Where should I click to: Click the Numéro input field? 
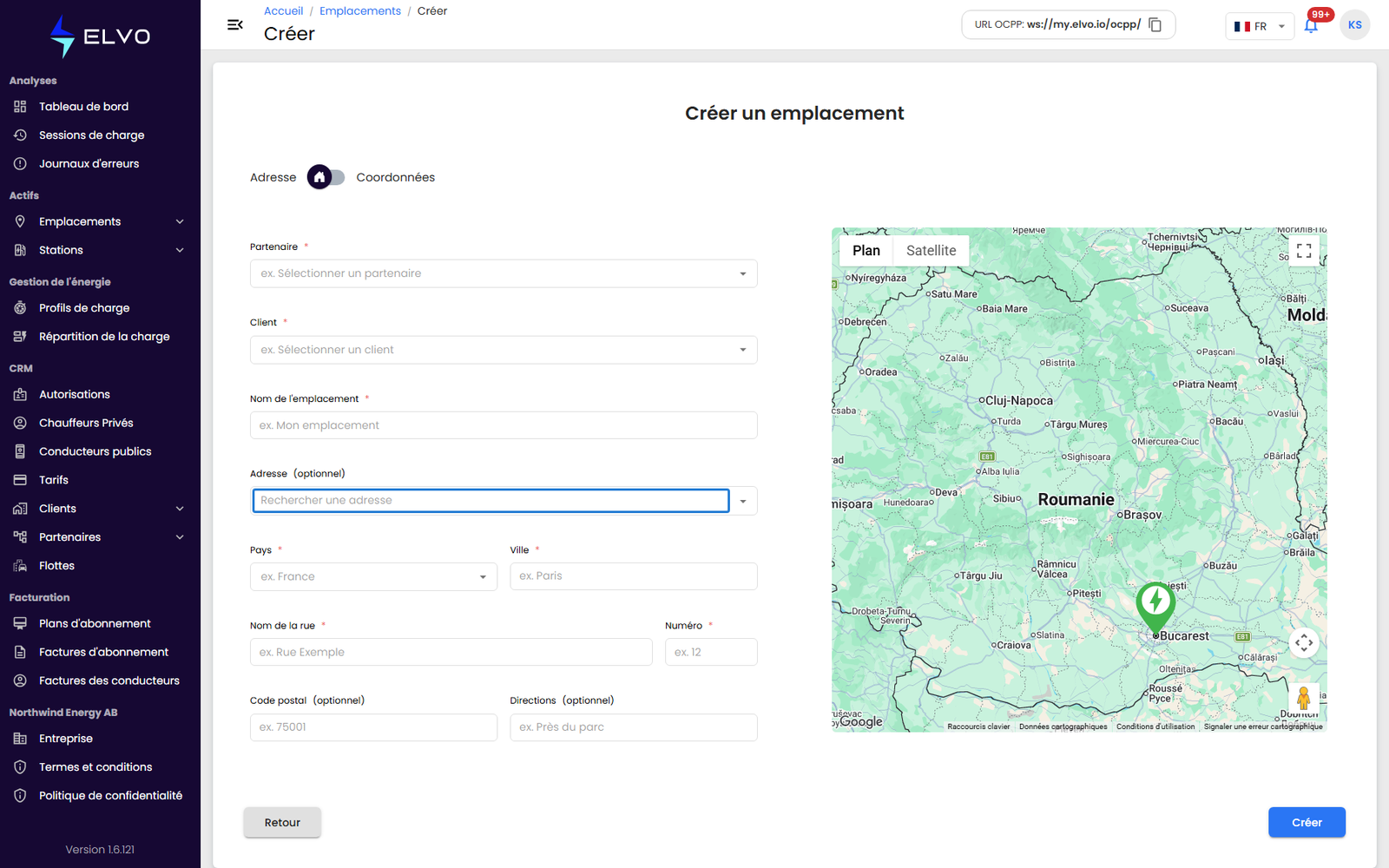[x=711, y=652]
